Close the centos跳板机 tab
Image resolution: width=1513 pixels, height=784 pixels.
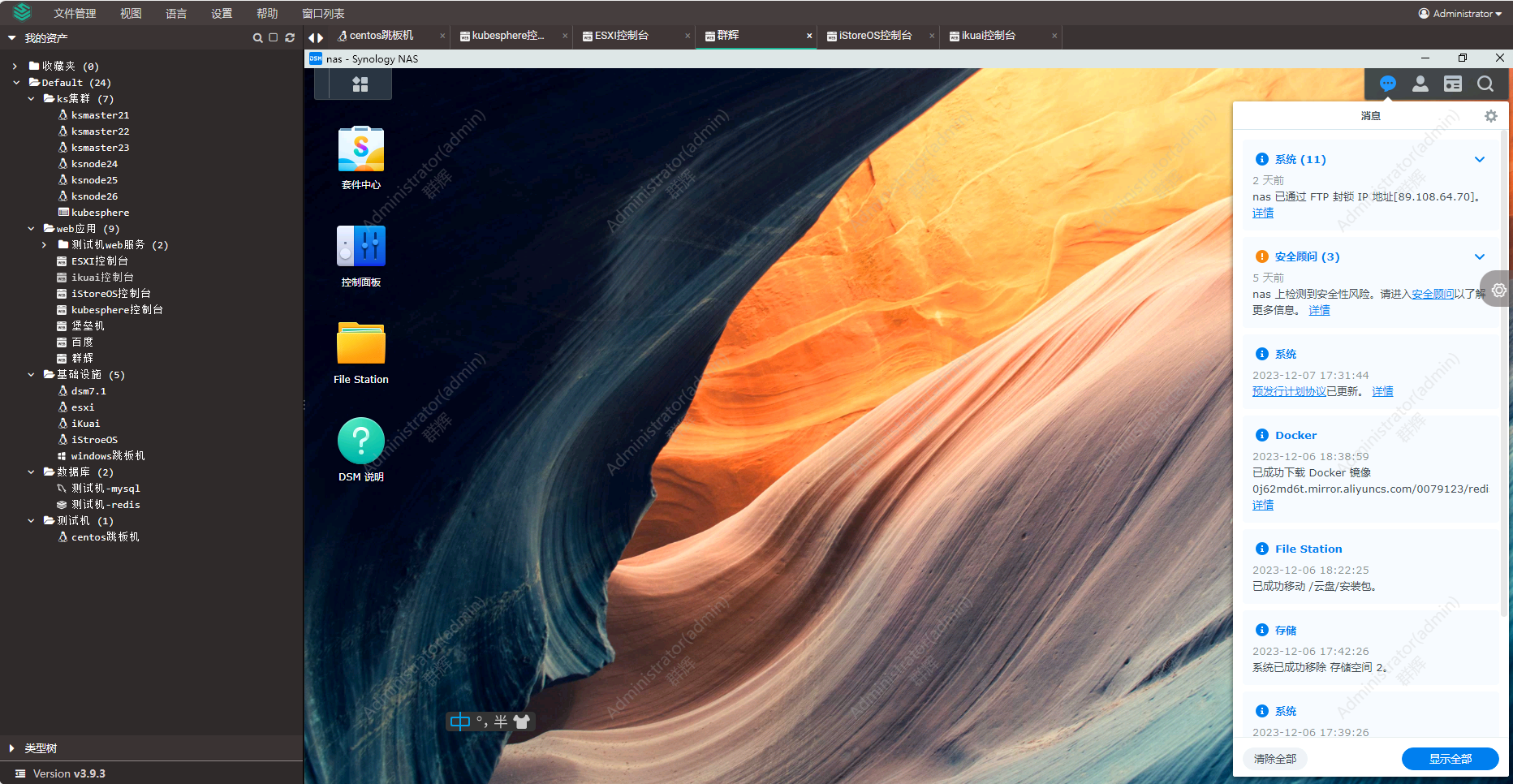pyautogui.click(x=442, y=36)
